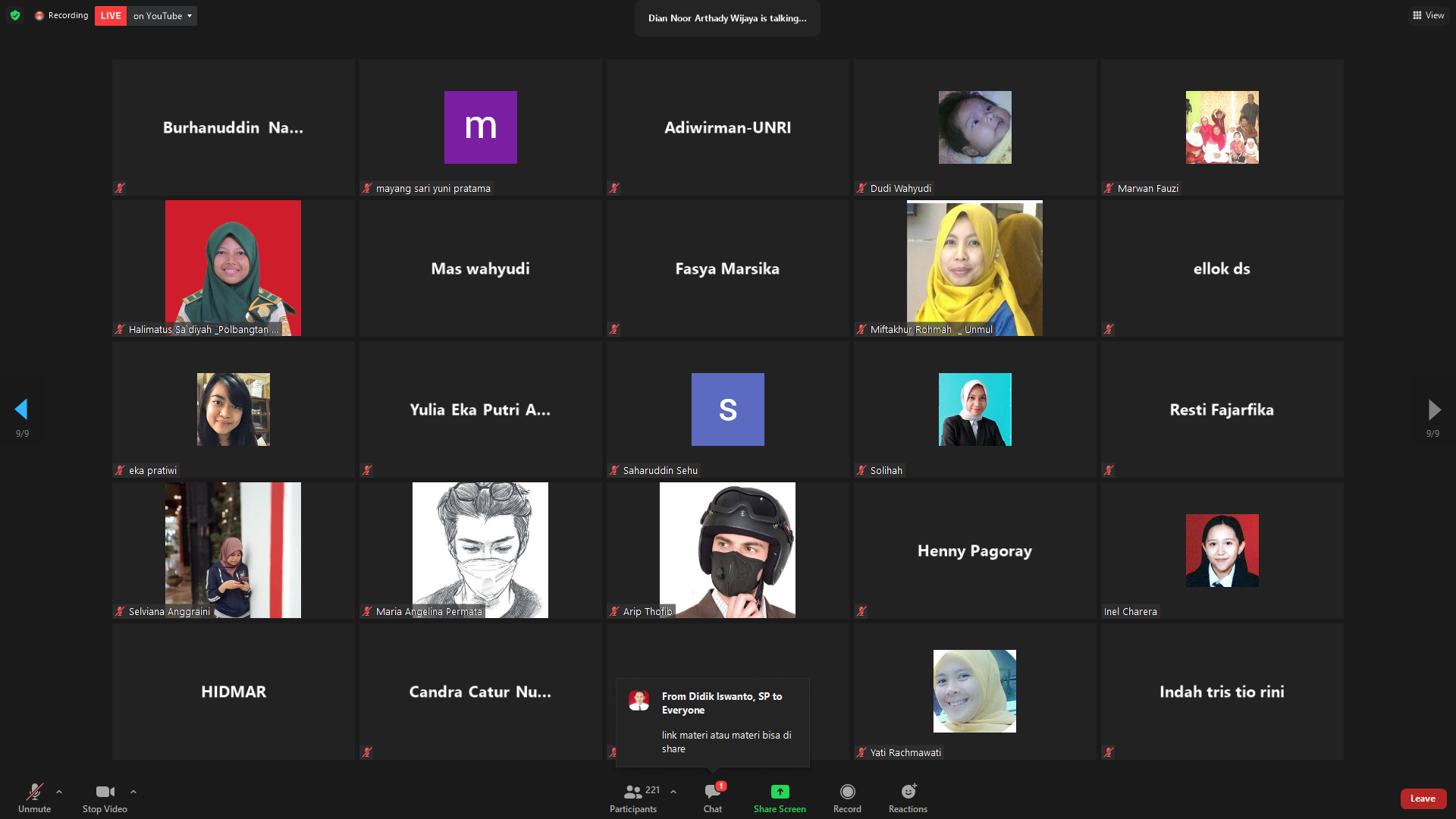Expand video options chevron beside Stop Video
The width and height of the screenshot is (1456, 819).
133,792
